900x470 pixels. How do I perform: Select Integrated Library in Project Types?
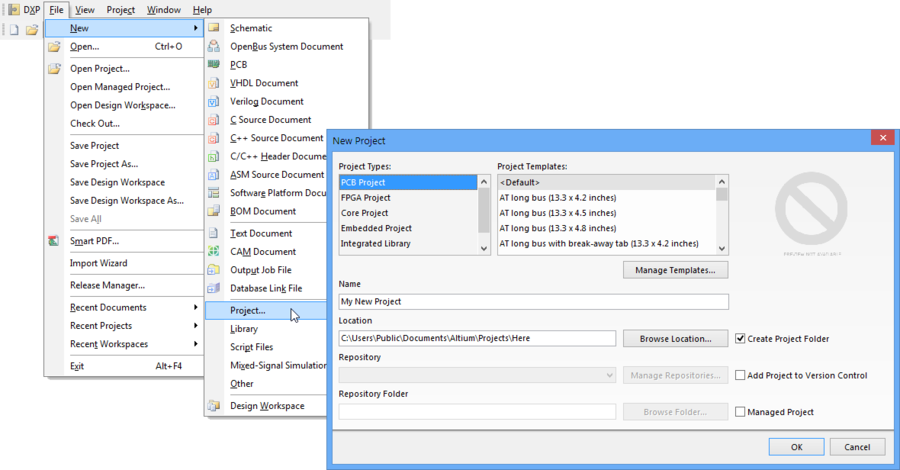click(x=408, y=243)
